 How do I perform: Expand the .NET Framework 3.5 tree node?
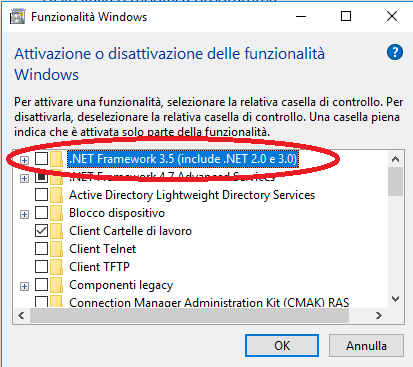pos(24,160)
